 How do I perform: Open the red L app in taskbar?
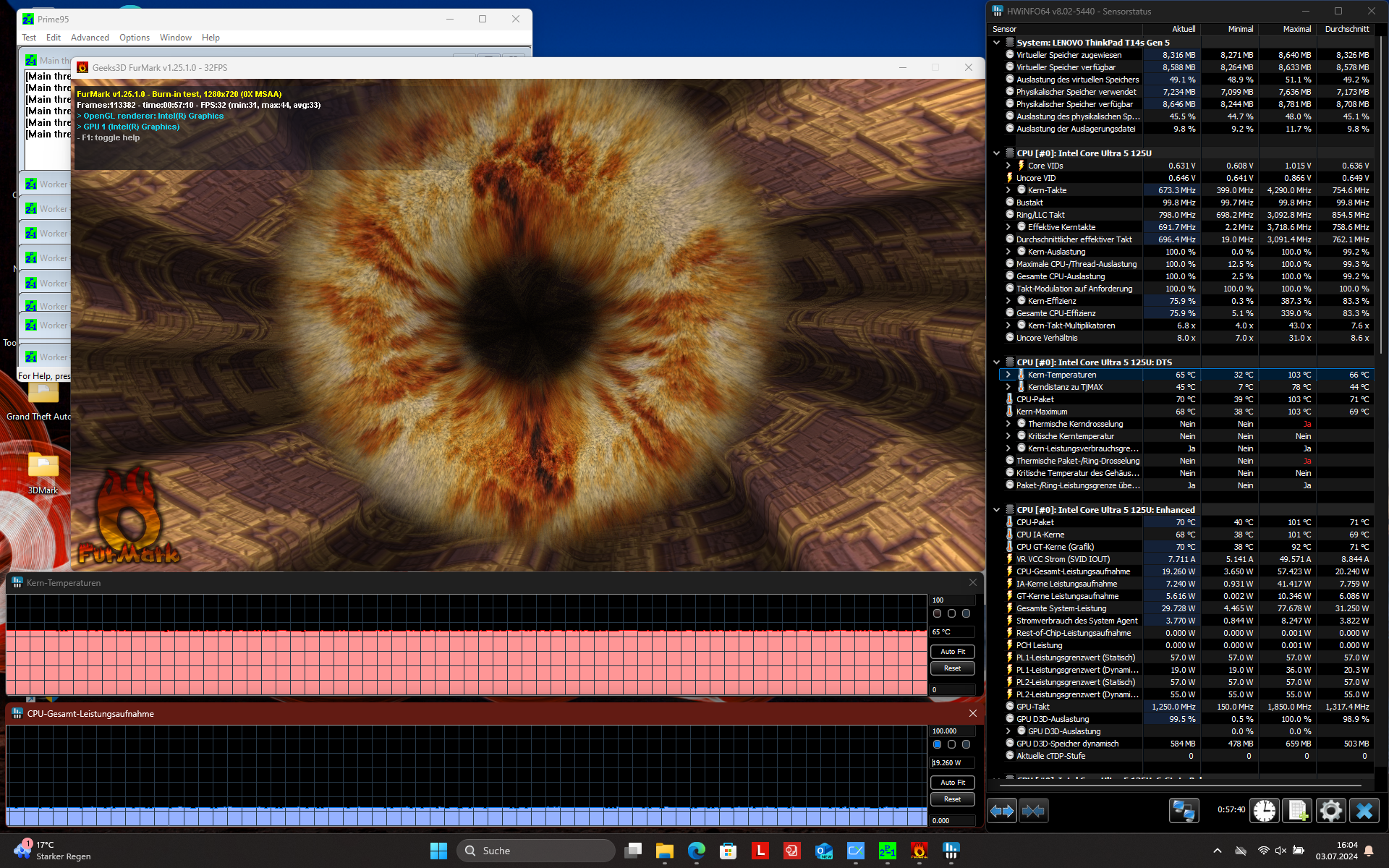pos(760,851)
